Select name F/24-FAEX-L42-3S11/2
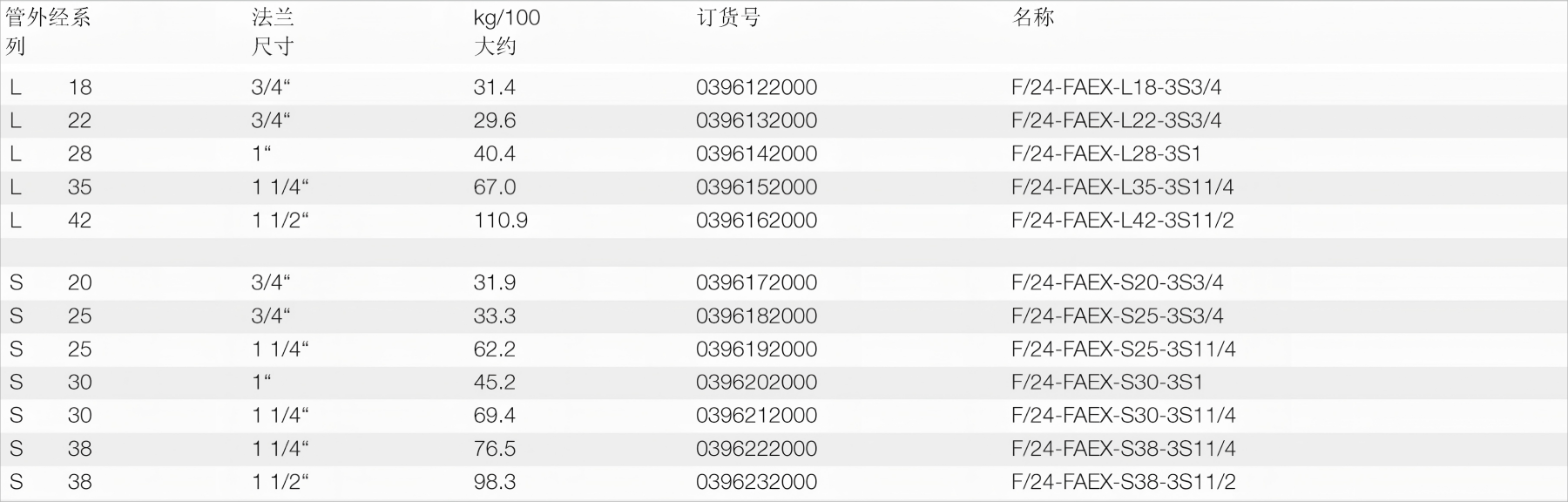 pyautogui.click(x=1122, y=220)
